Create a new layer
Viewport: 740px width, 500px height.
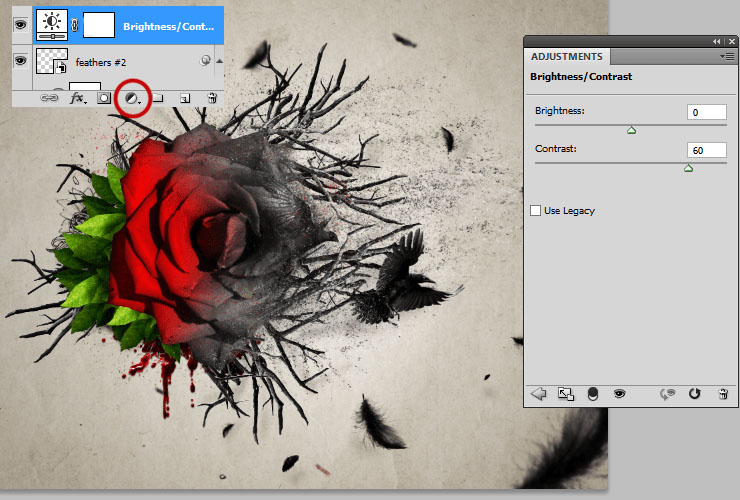pos(185,98)
